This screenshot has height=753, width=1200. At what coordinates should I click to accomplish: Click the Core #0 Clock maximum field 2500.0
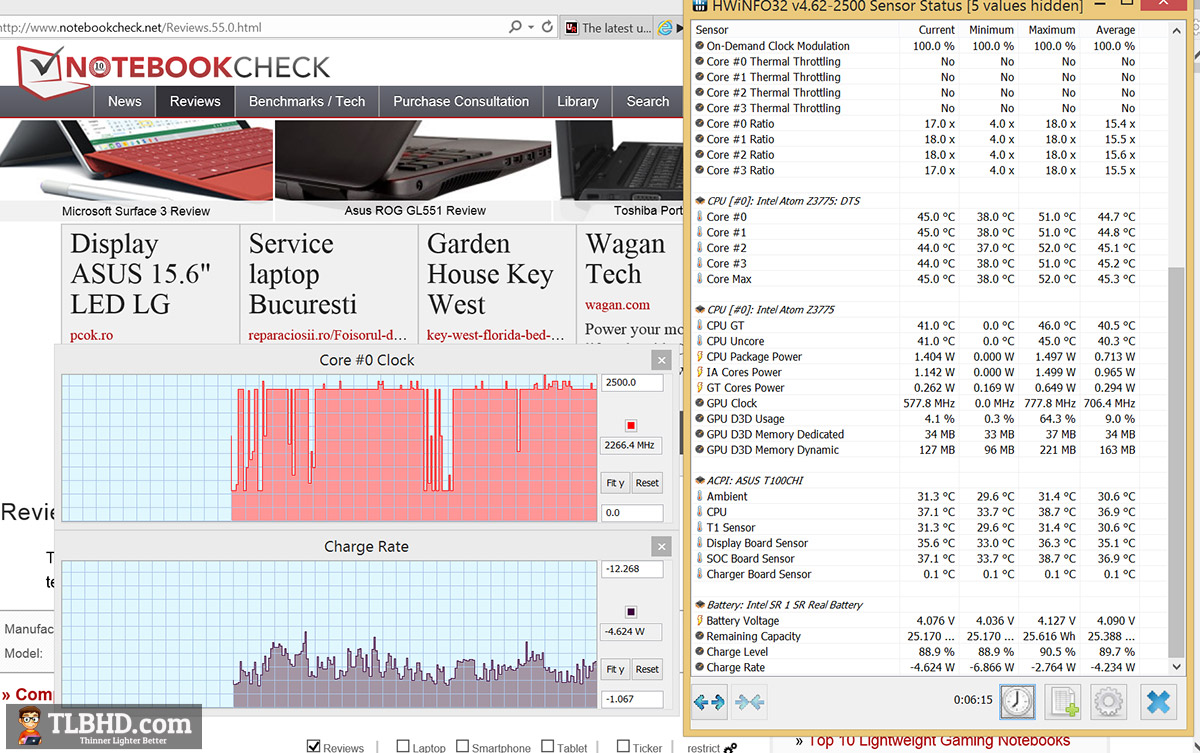(632, 382)
